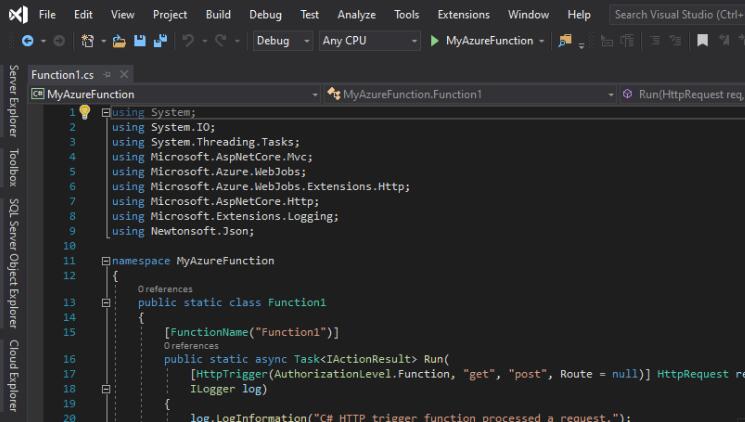Collapse the Run method body region
This screenshot has width=745, height=422.
click(106, 389)
